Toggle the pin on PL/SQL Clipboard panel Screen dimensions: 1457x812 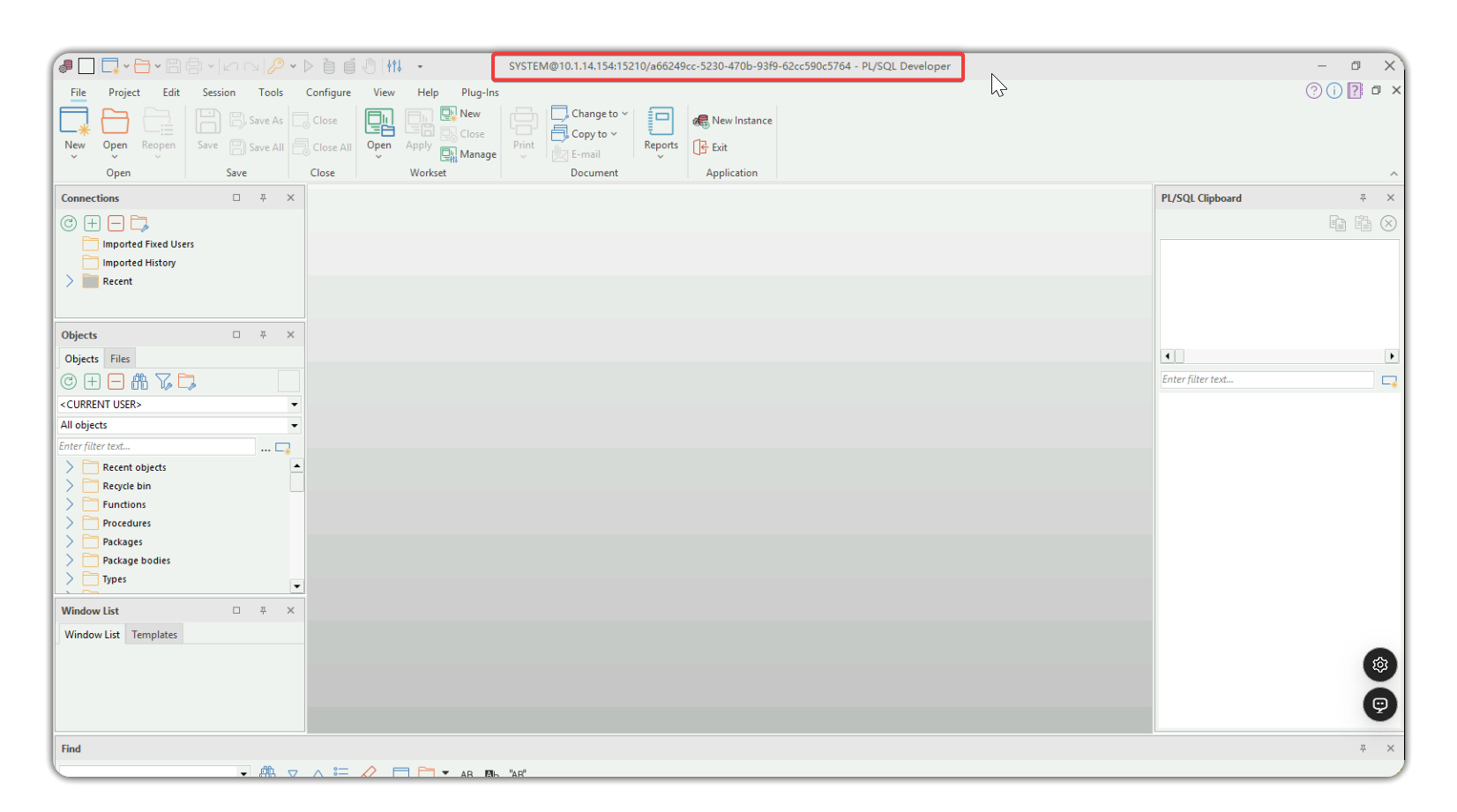pos(1363,198)
